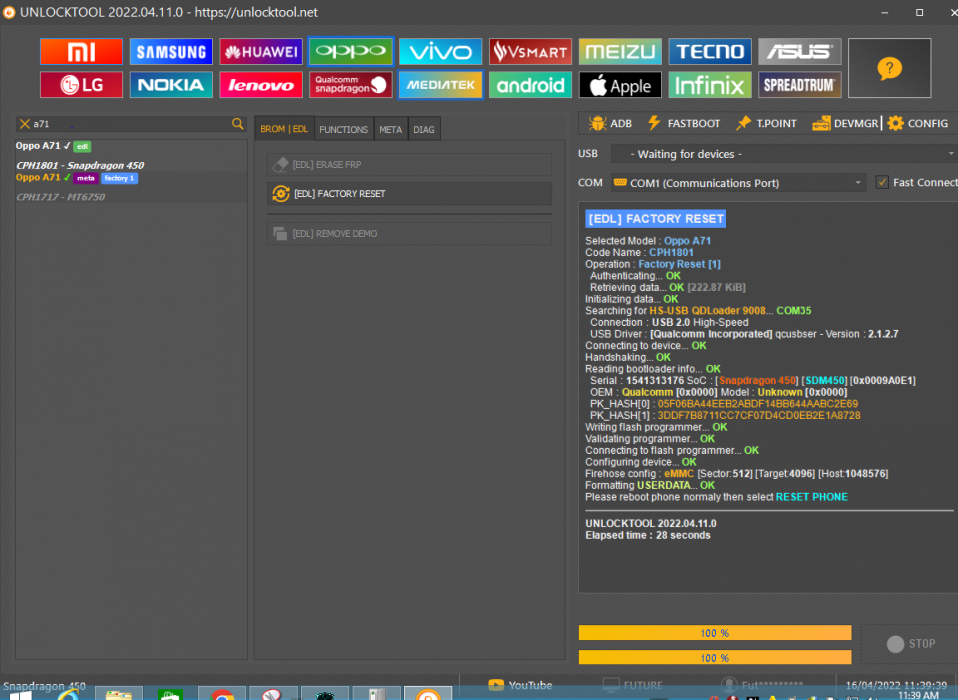Image resolution: width=958 pixels, height=700 pixels.
Task: Select the Apple brand logo
Action: (x=620, y=85)
